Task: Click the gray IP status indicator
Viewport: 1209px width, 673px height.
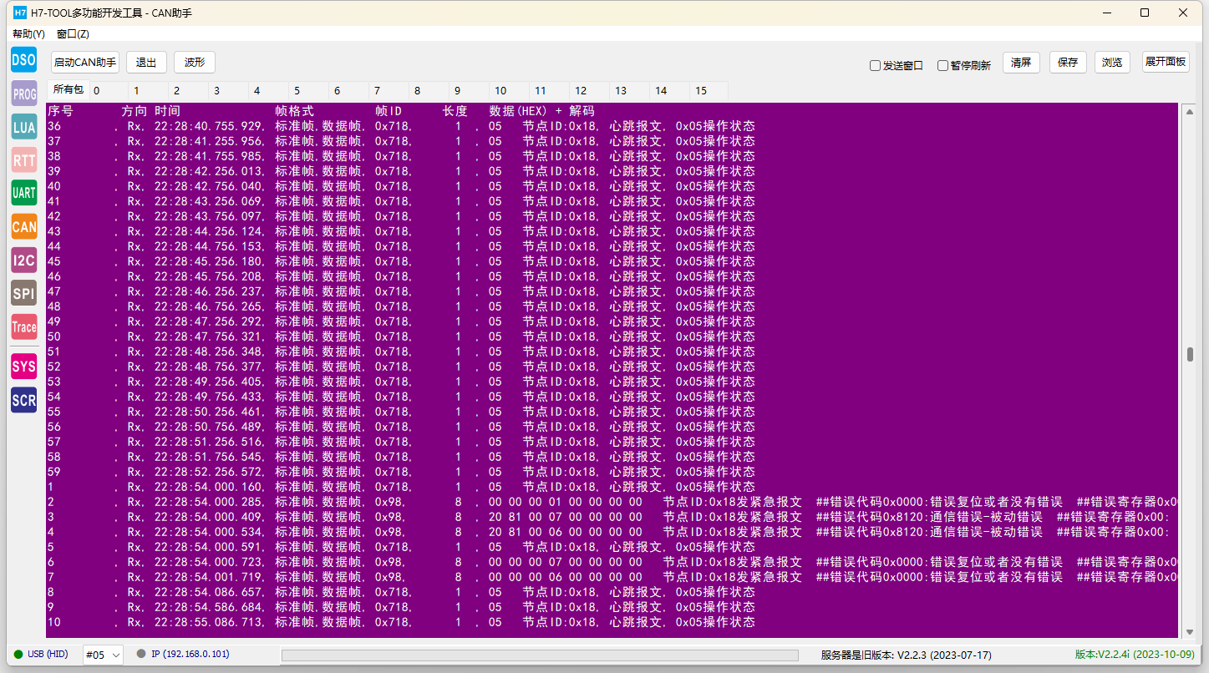Action: (141, 655)
